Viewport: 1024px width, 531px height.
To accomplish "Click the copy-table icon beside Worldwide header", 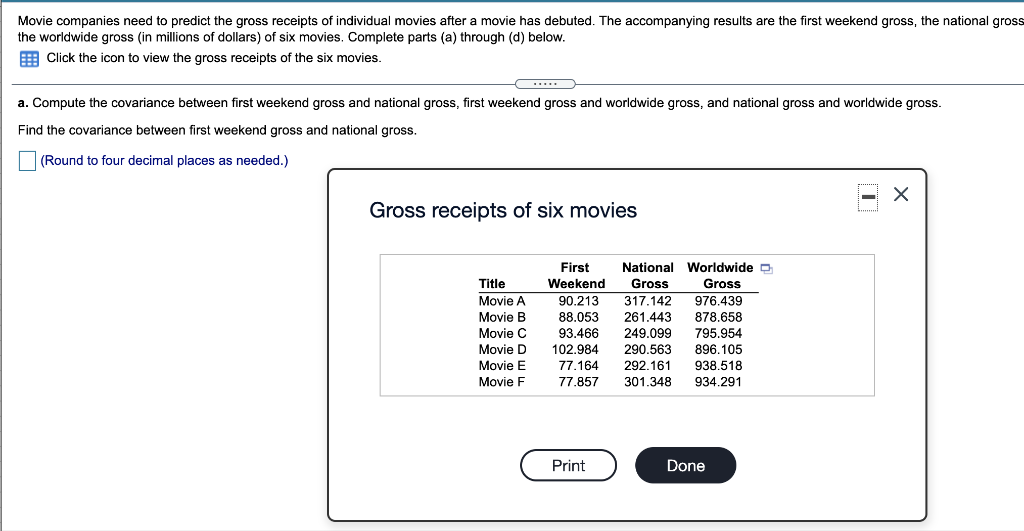I will coord(767,268).
